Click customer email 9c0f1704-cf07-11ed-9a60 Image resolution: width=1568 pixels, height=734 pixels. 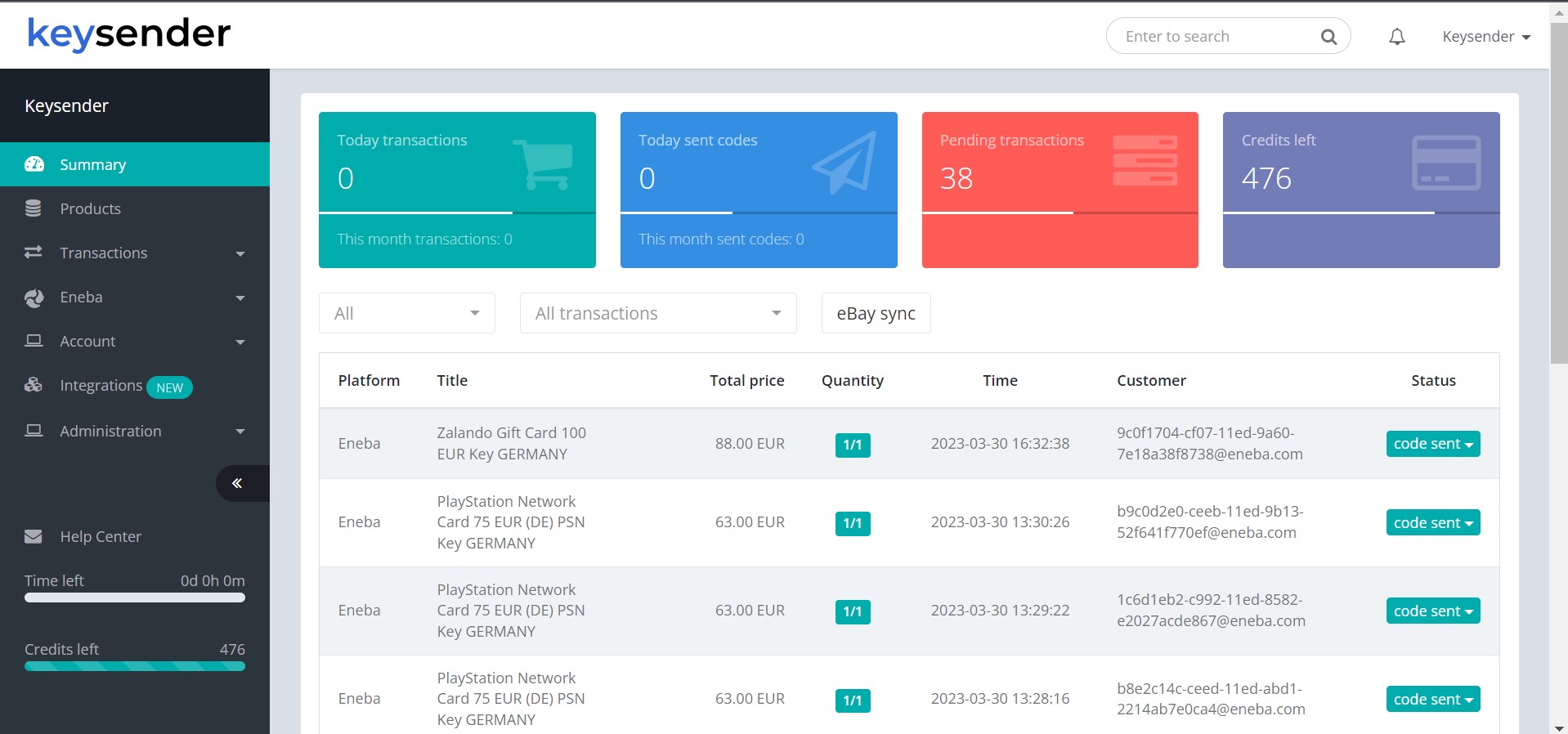coord(1210,443)
